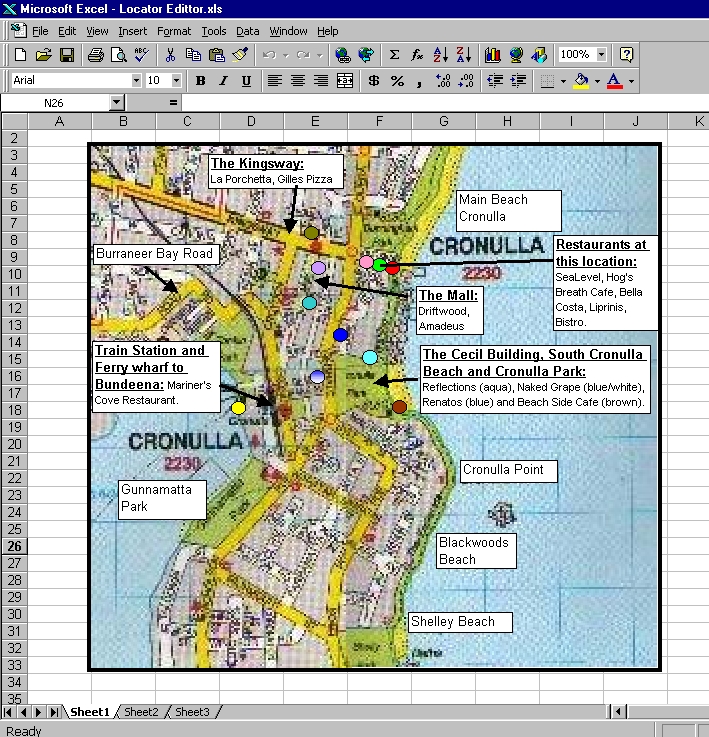The height and width of the screenshot is (737, 709).
Task: Expand the font size 10 dropdown
Action: pos(176,80)
